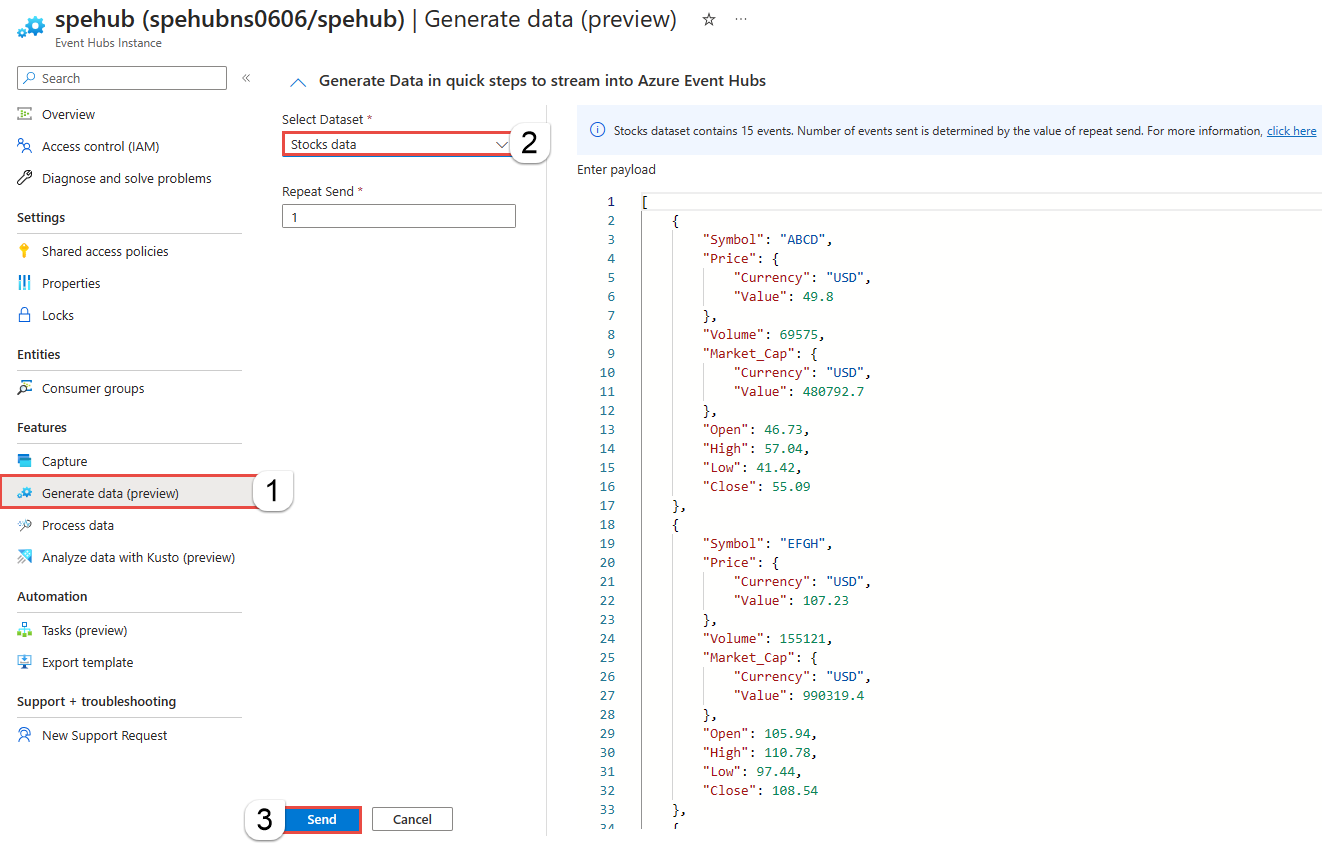Viewport: 1322px width, 854px height.
Task: Click the Send button
Action: tap(322, 819)
